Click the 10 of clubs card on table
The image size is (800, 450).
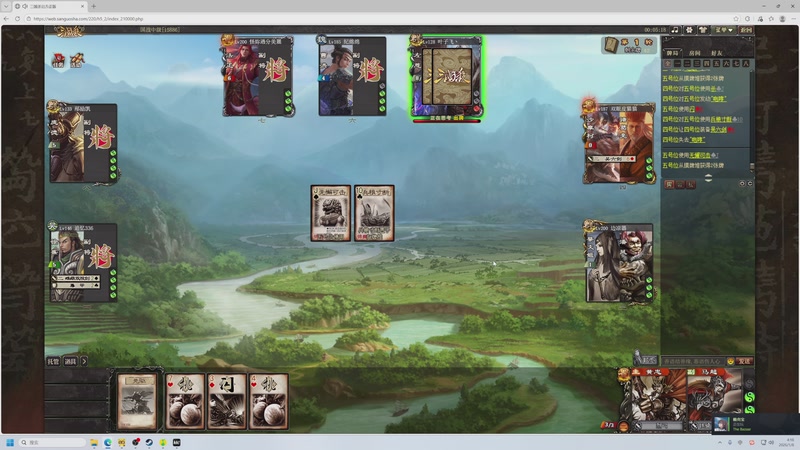[374, 213]
